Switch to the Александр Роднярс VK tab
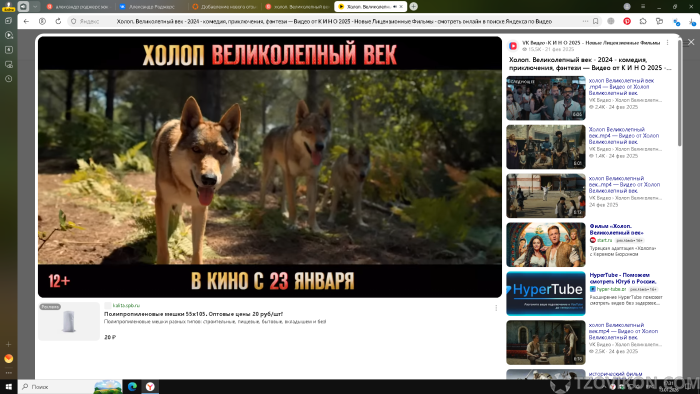 coord(152,6)
